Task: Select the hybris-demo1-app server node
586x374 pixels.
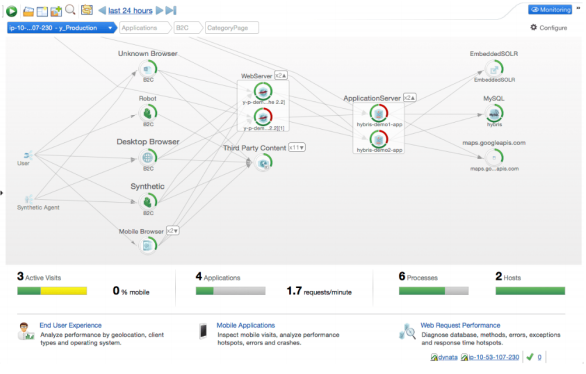Action: coord(379,114)
